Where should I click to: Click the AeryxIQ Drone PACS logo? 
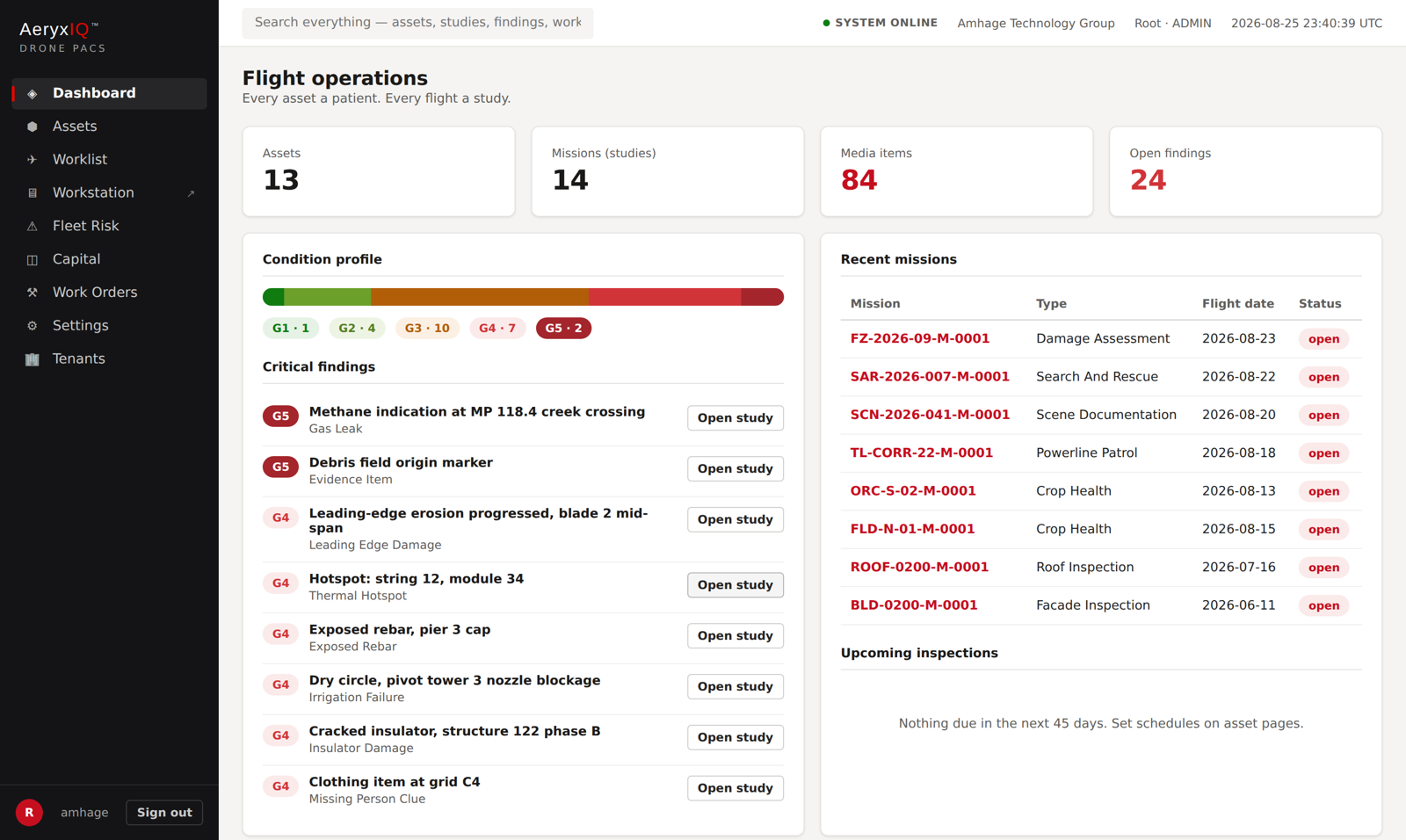(62, 38)
